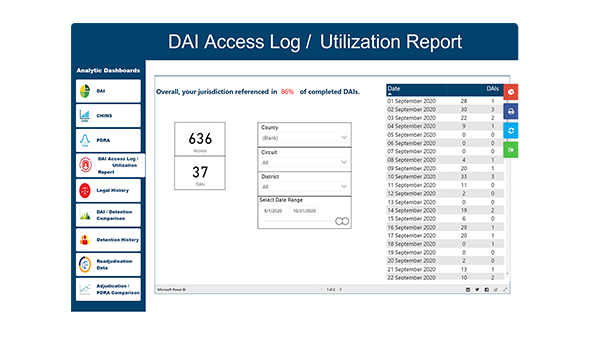Enter fullscreen mode in Power BI footer

point(505,290)
